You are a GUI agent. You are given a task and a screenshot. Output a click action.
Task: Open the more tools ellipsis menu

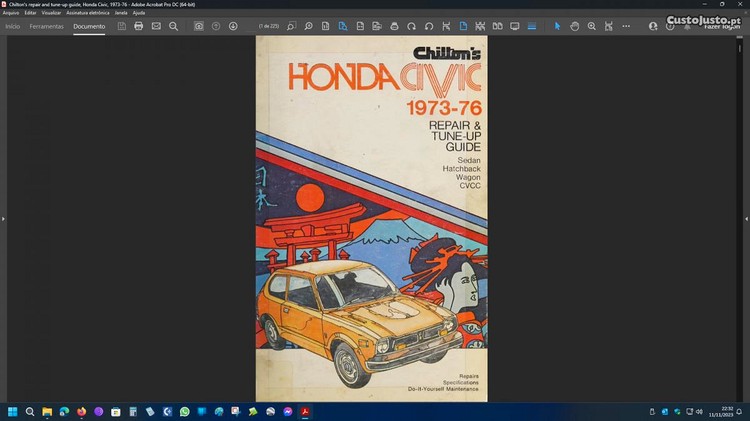pos(626,26)
